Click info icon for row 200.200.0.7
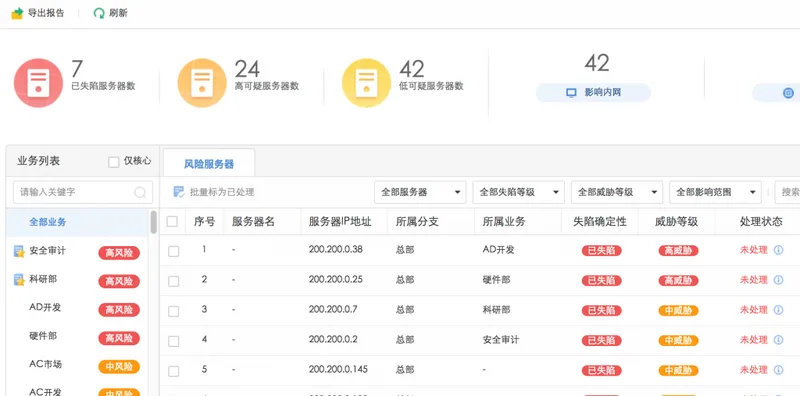This screenshot has height=396, width=800. tap(778, 310)
